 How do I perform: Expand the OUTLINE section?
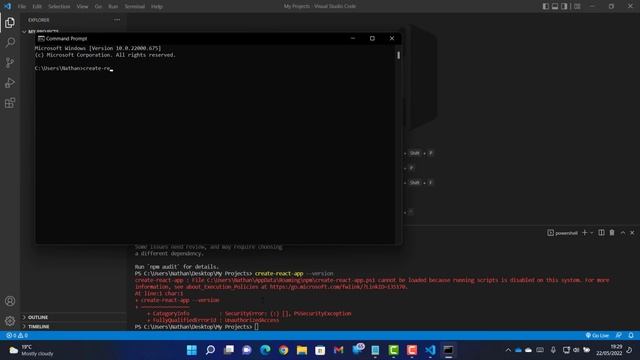pos(73,317)
